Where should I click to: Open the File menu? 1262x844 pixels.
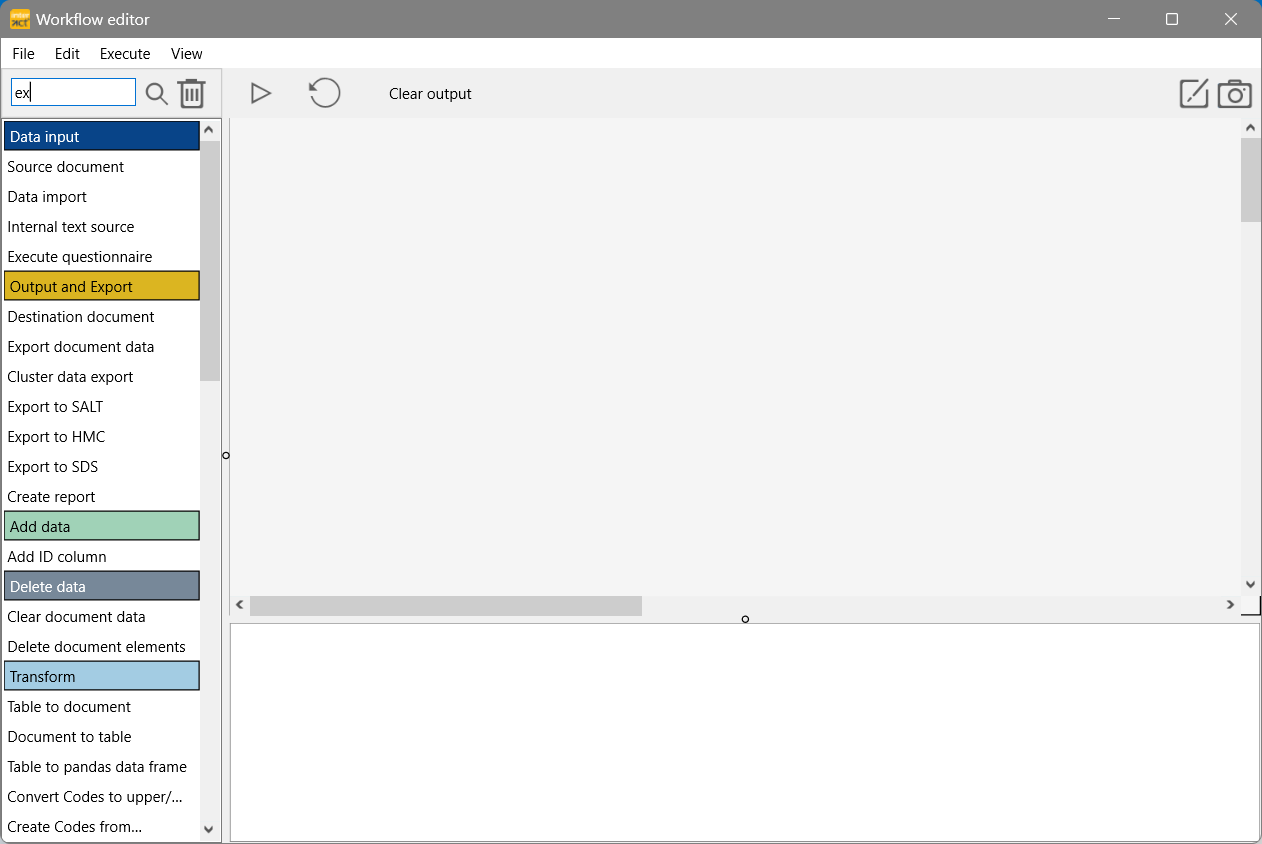pyautogui.click(x=23, y=54)
